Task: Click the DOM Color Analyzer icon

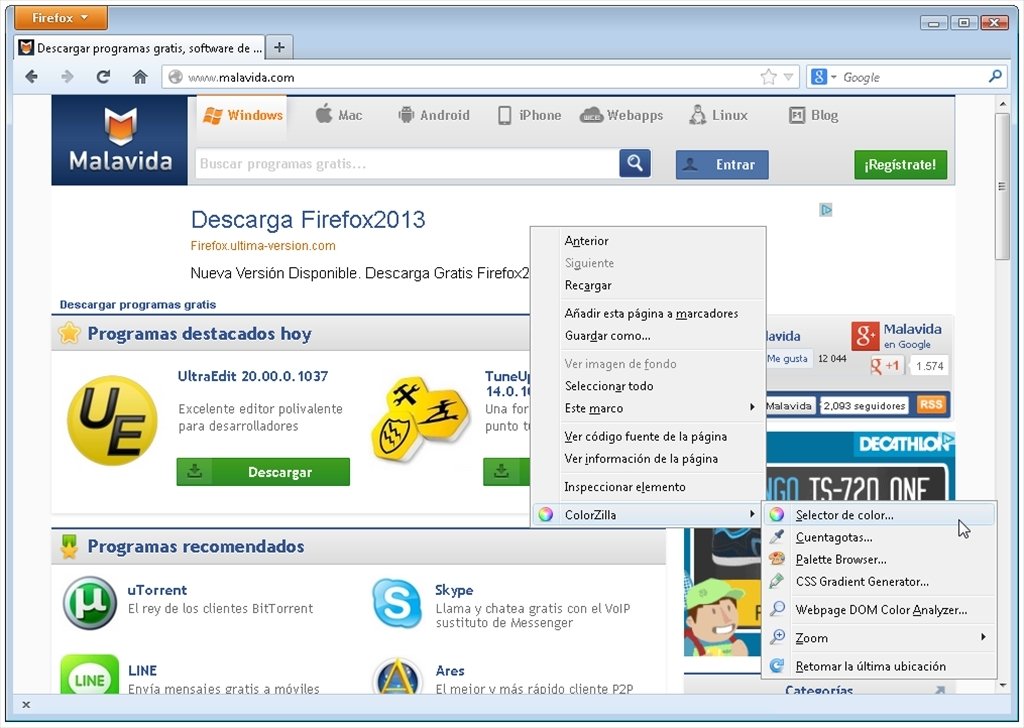Action: 776,609
